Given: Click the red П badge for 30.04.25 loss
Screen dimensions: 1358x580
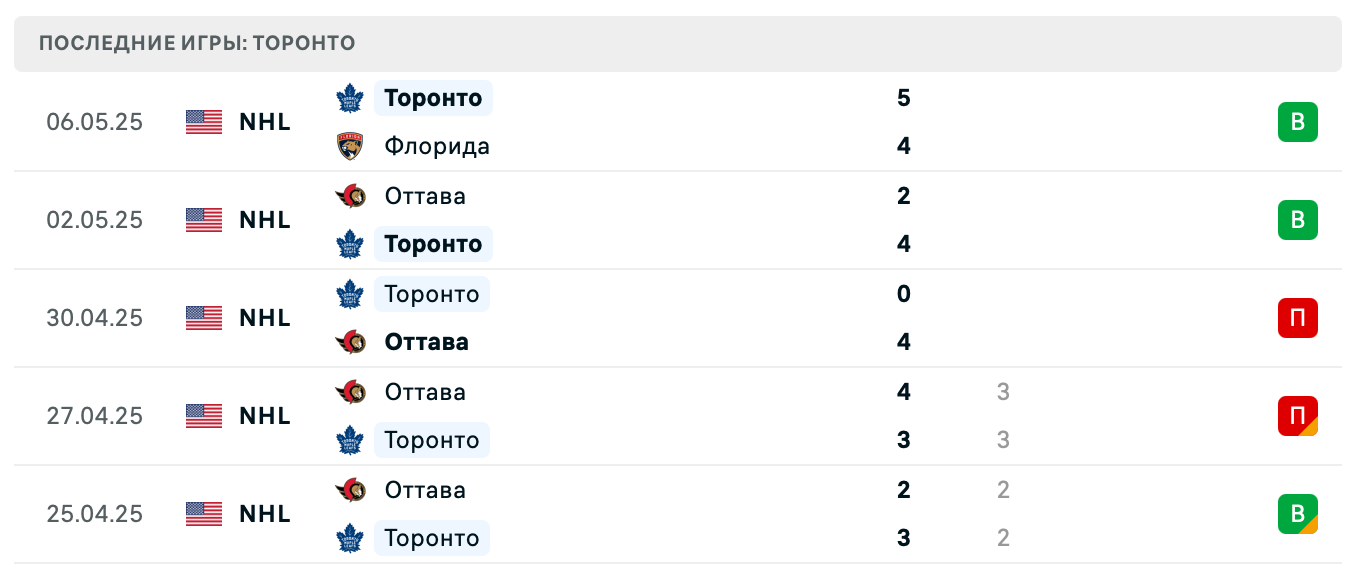Looking at the screenshot, I should [1298, 318].
